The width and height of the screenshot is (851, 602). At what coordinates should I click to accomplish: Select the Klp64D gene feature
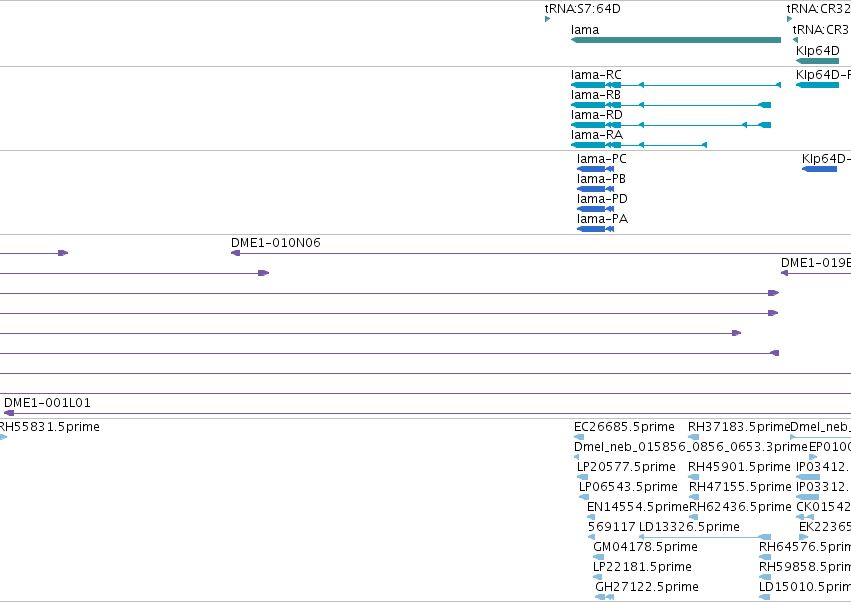[x=817, y=61]
